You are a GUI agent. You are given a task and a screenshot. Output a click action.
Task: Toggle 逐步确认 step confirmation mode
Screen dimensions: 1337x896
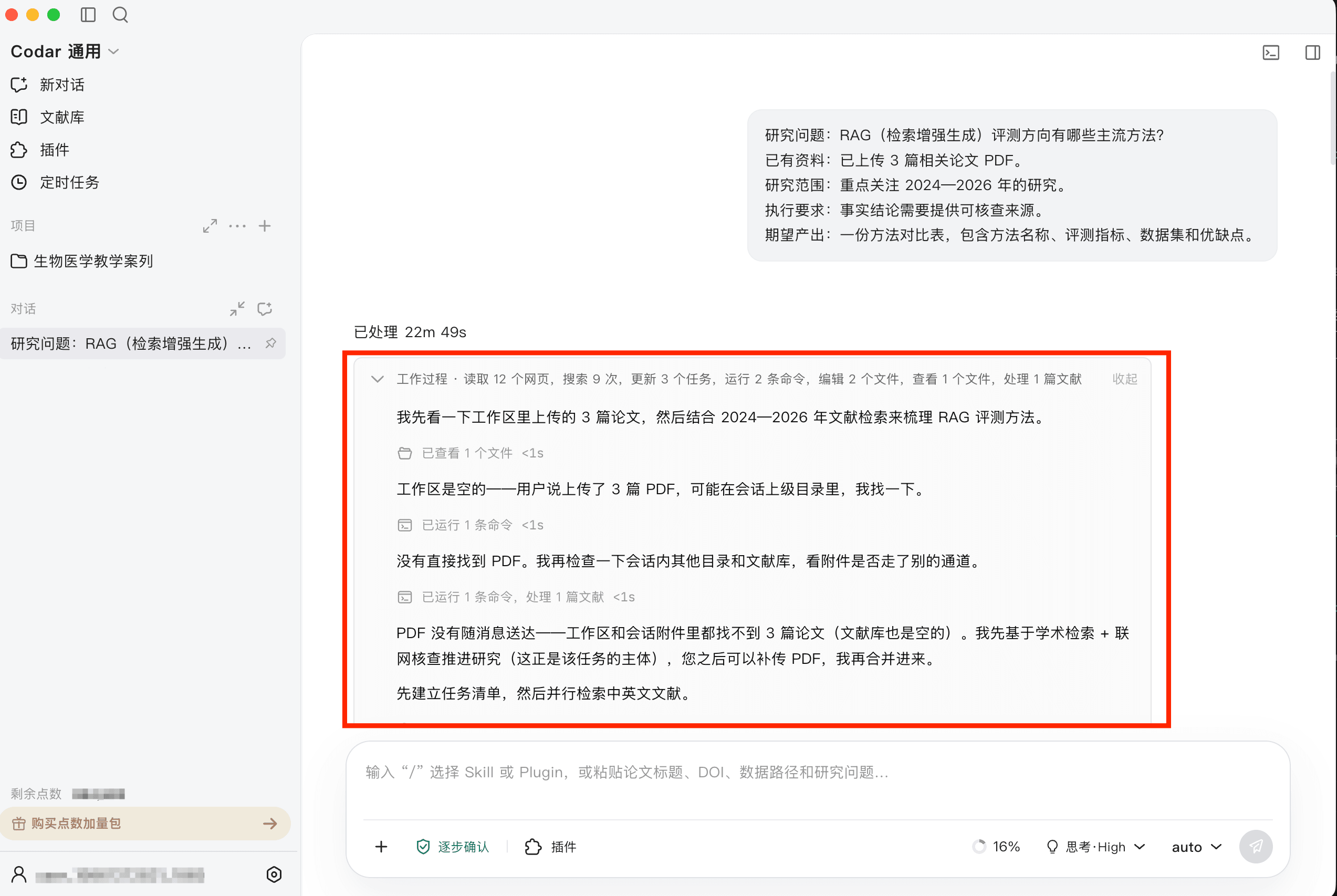(453, 846)
